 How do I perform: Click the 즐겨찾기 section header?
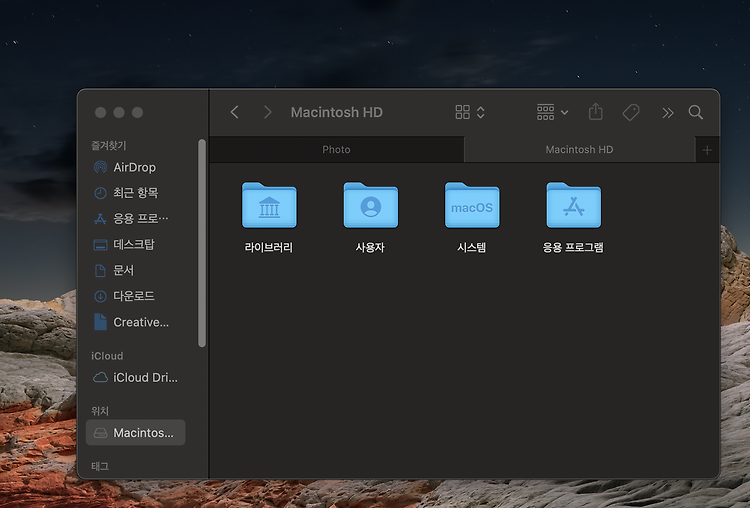pyautogui.click(x=109, y=145)
